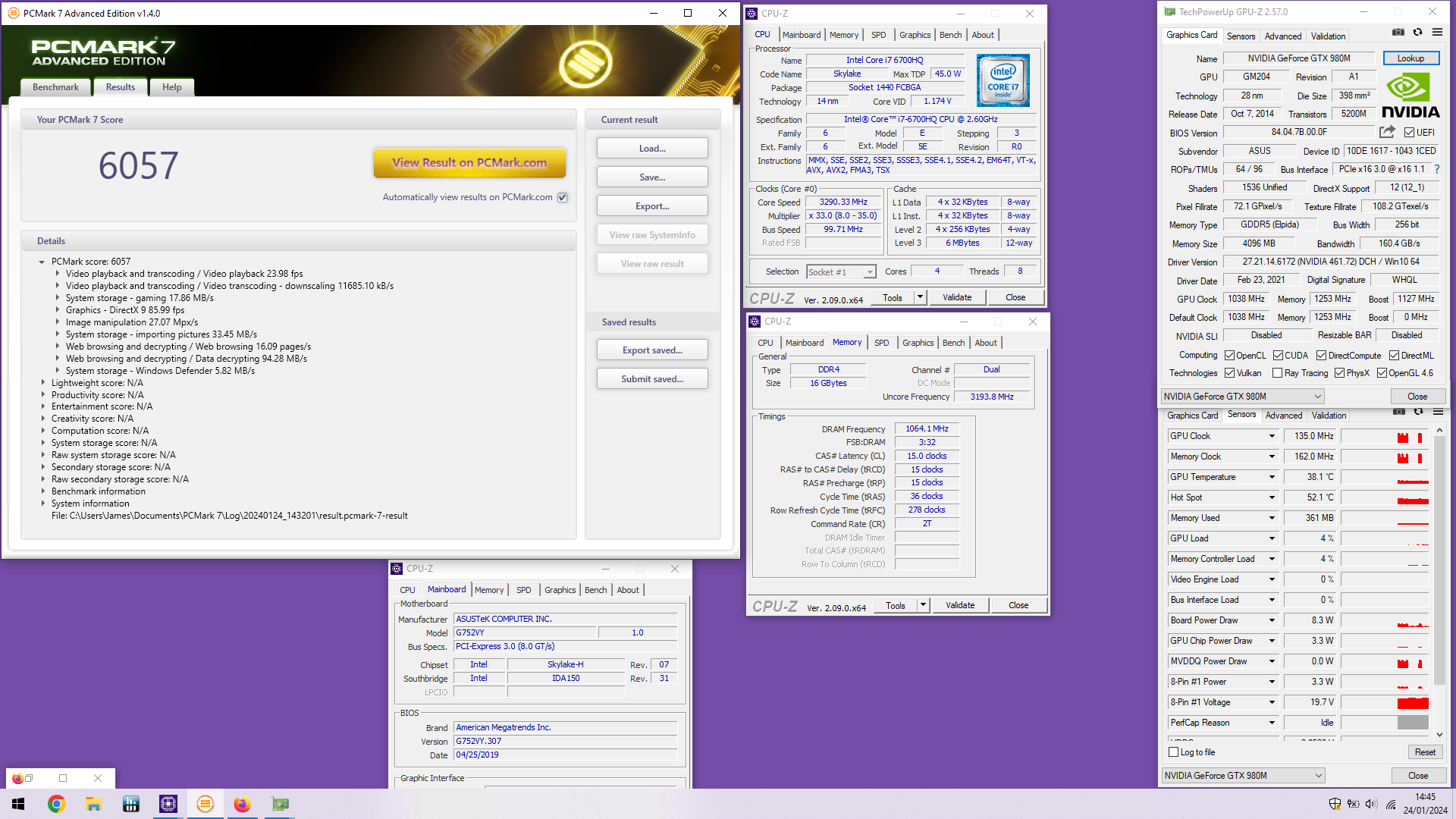Click the Firefox icon in the taskbar
Image resolution: width=1456 pixels, height=819 pixels.
click(x=242, y=804)
